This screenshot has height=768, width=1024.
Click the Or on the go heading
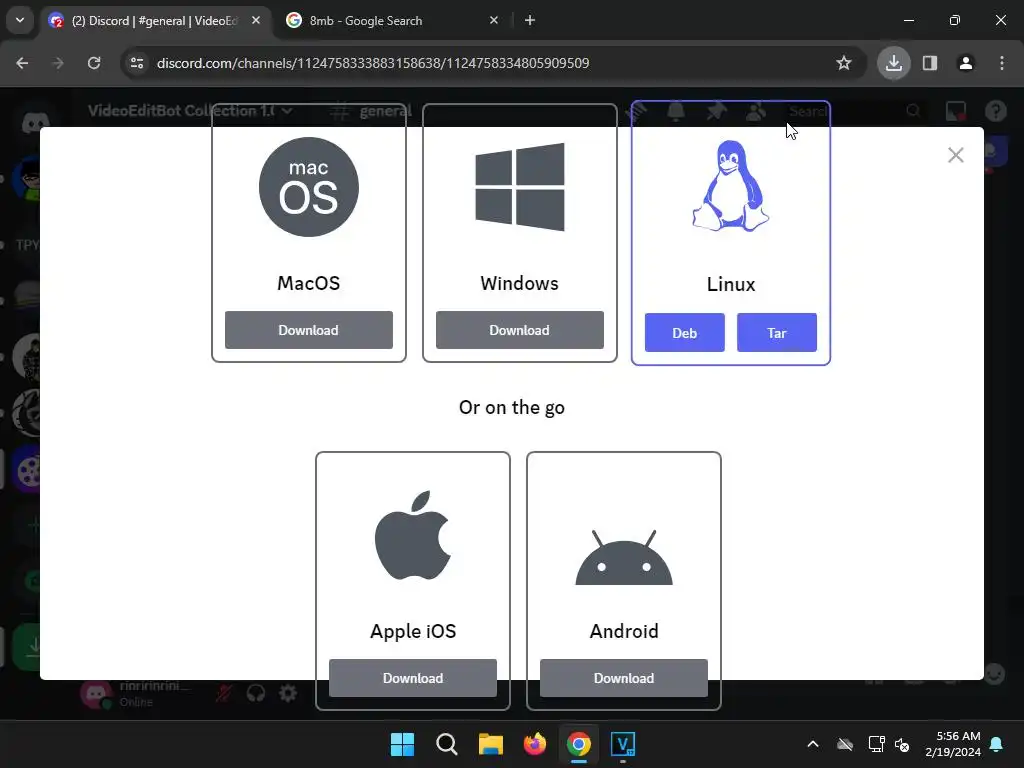point(512,408)
